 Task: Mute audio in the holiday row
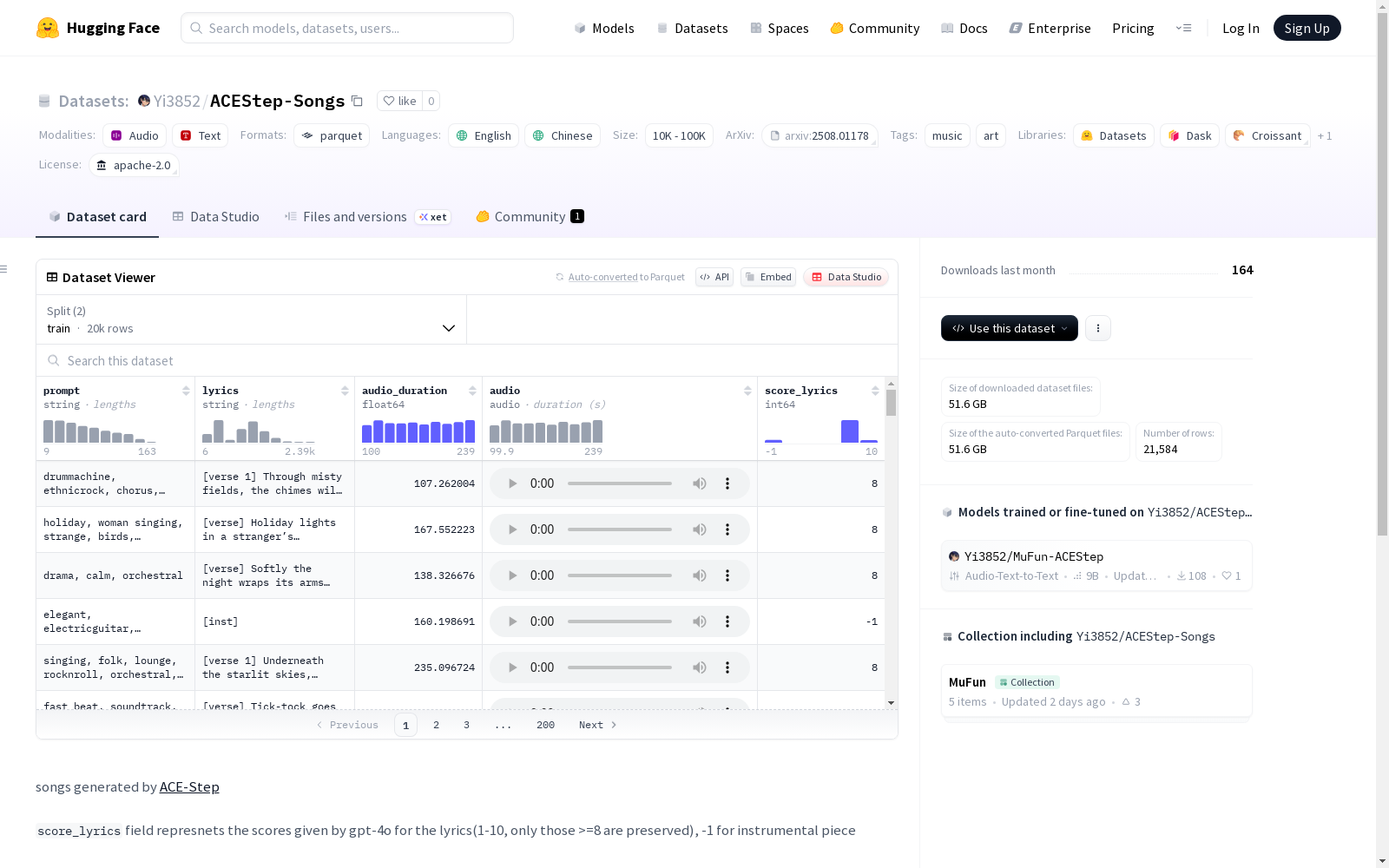coord(700,529)
